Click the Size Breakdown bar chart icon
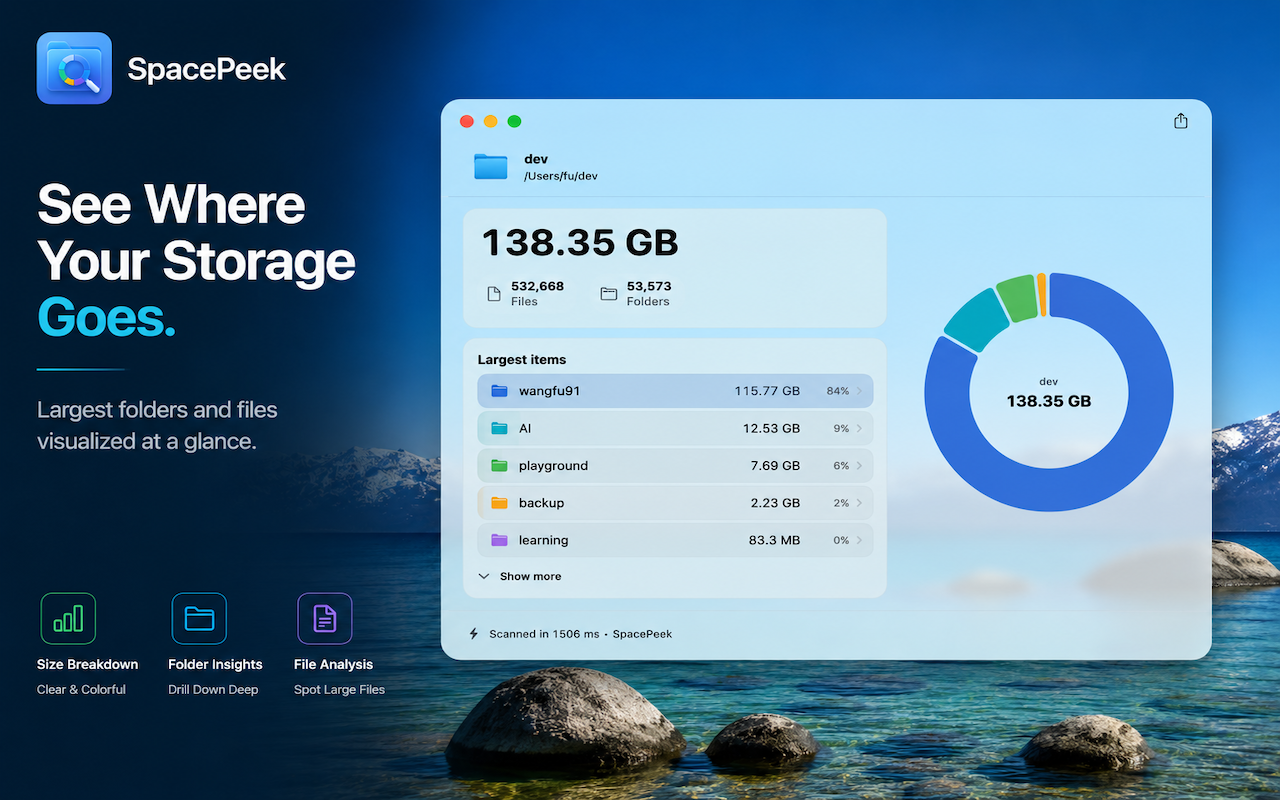The image size is (1280, 800). pos(68,618)
